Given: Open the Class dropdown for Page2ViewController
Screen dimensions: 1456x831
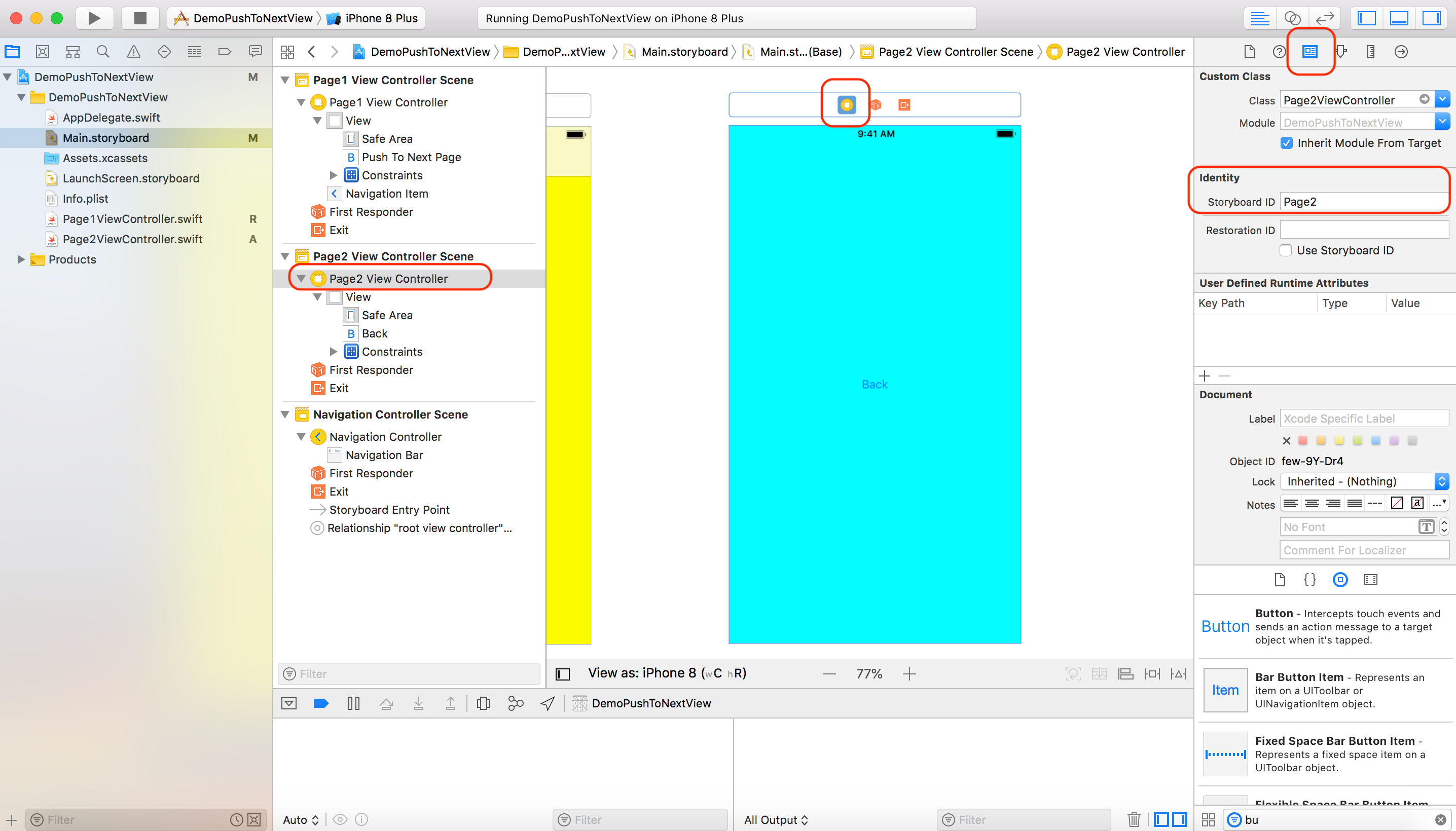Looking at the screenshot, I should 1442,99.
